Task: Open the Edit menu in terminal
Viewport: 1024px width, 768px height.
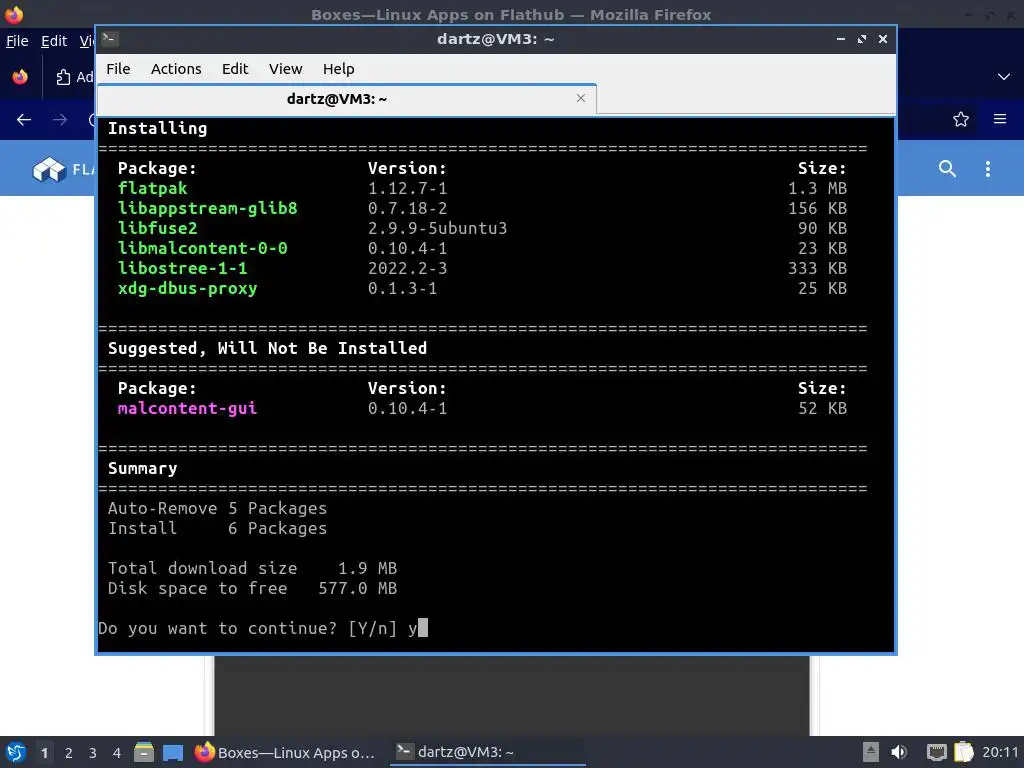Action: [x=234, y=69]
